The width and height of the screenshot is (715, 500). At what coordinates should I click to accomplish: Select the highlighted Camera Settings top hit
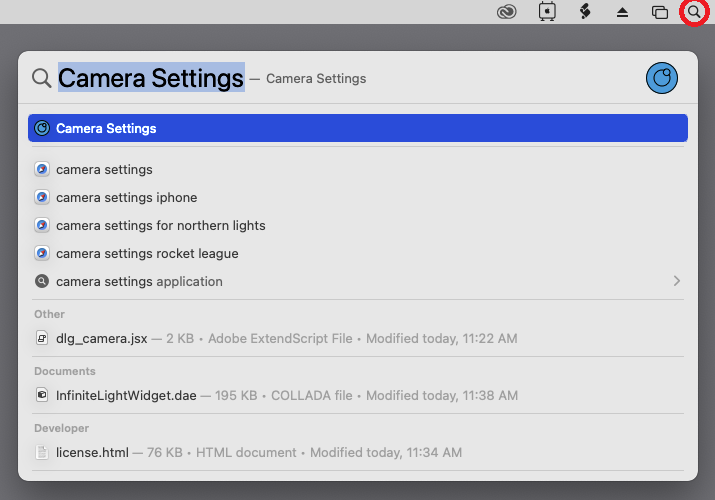pos(357,128)
